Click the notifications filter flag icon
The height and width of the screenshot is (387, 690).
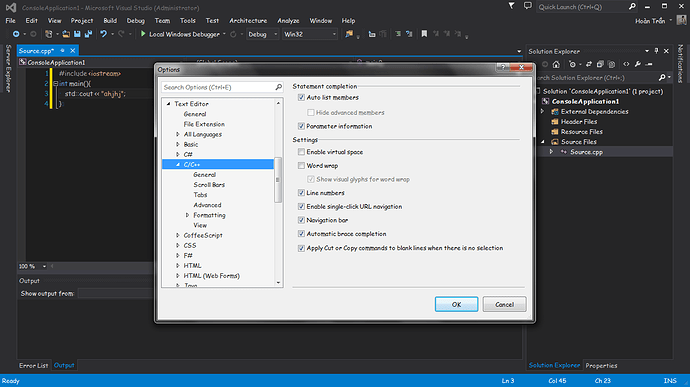pyautogui.click(x=511, y=6)
